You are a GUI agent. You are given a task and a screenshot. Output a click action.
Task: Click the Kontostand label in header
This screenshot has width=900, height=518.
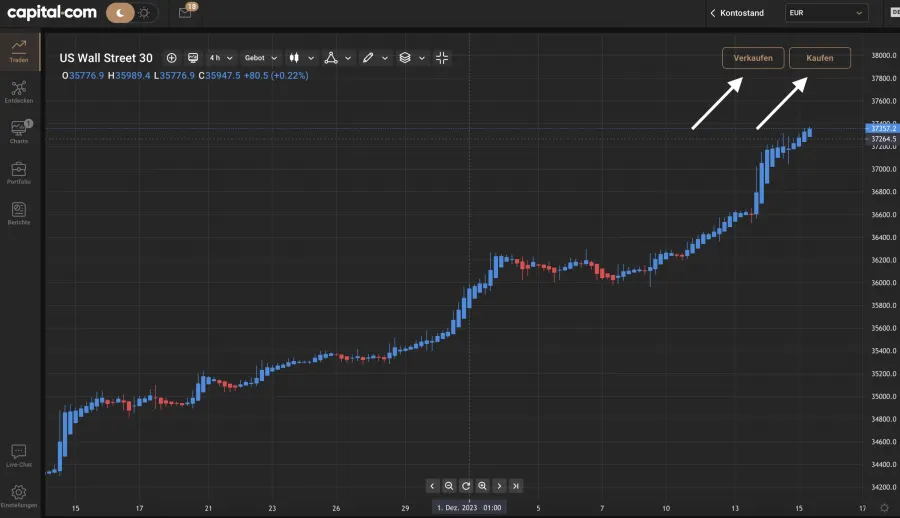coord(742,13)
